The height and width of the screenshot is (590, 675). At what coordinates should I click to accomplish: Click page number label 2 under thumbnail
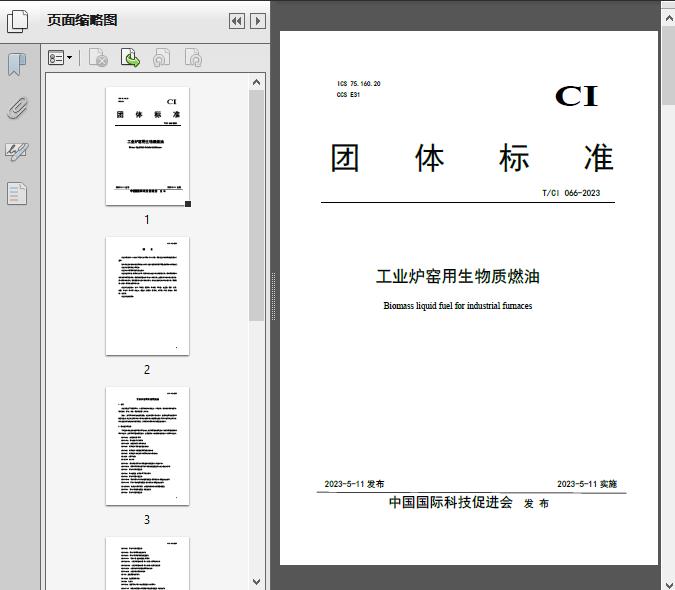[x=147, y=370]
